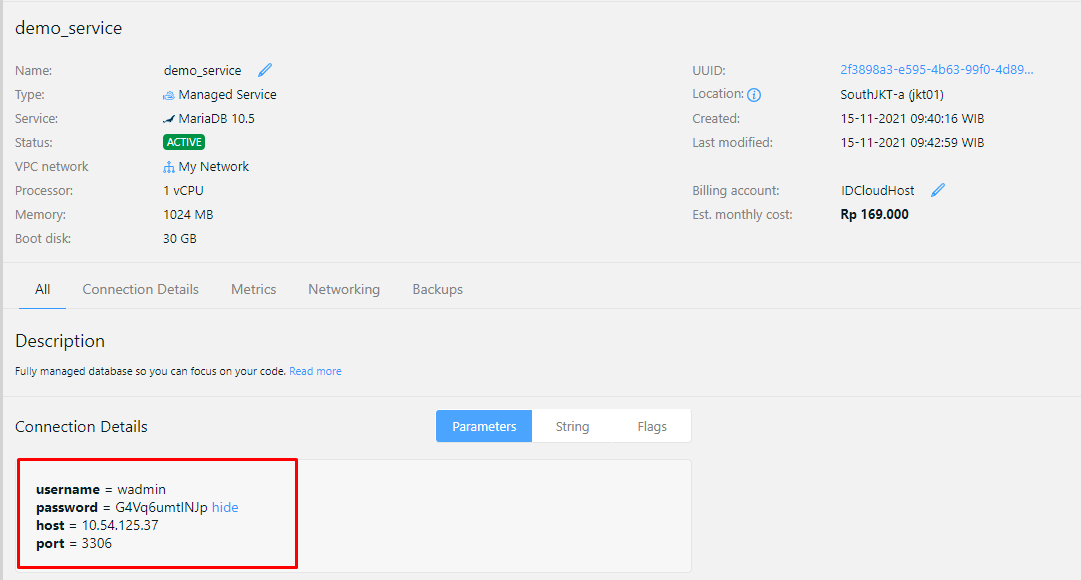Edit the IDCloudHost billing account via pencil icon
This screenshot has height=580, width=1081.
click(937, 190)
